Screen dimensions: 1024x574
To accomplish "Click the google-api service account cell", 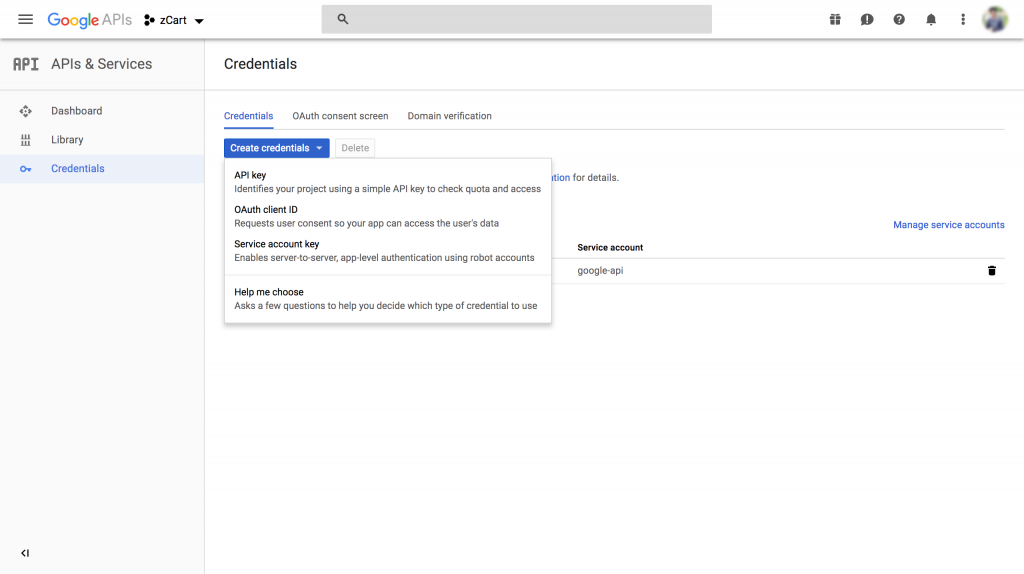I will coord(600,270).
